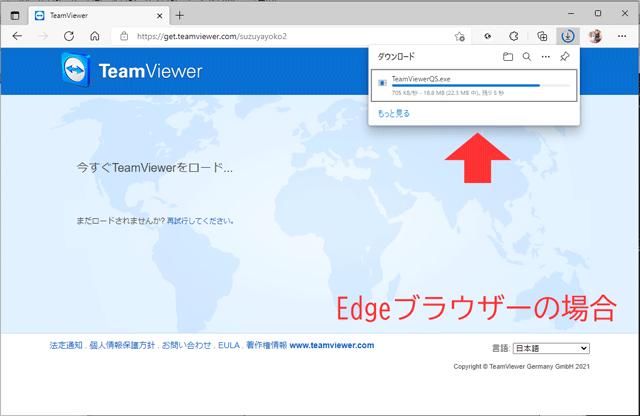
Task: Open お問い合わせ contact link
Action: click(x=186, y=345)
